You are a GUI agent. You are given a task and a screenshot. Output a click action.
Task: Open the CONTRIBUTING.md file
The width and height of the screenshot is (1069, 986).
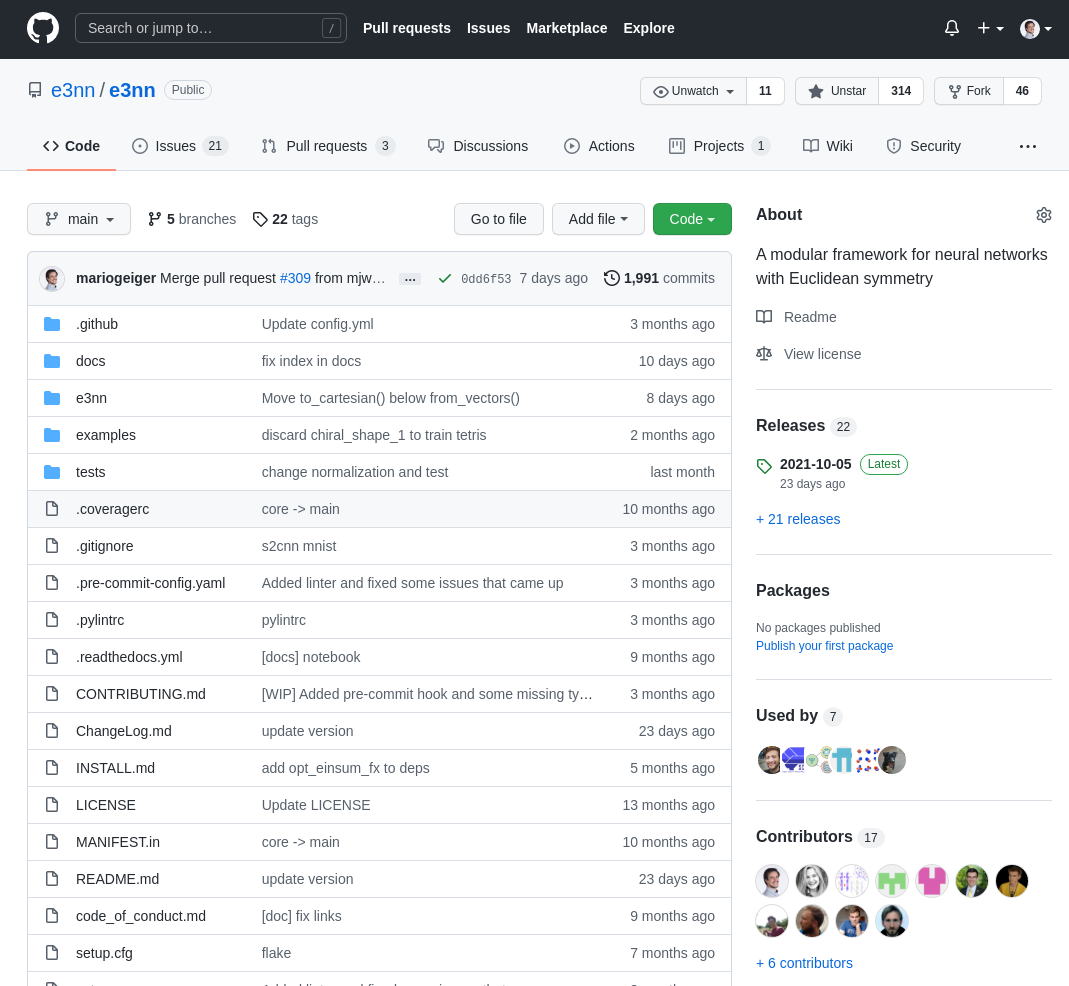[x=141, y=694]
